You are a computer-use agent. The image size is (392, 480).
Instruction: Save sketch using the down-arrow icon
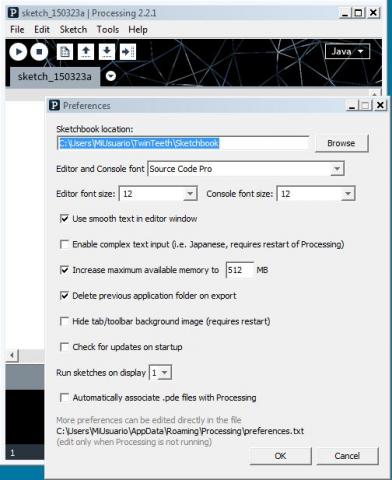(107, 52)
